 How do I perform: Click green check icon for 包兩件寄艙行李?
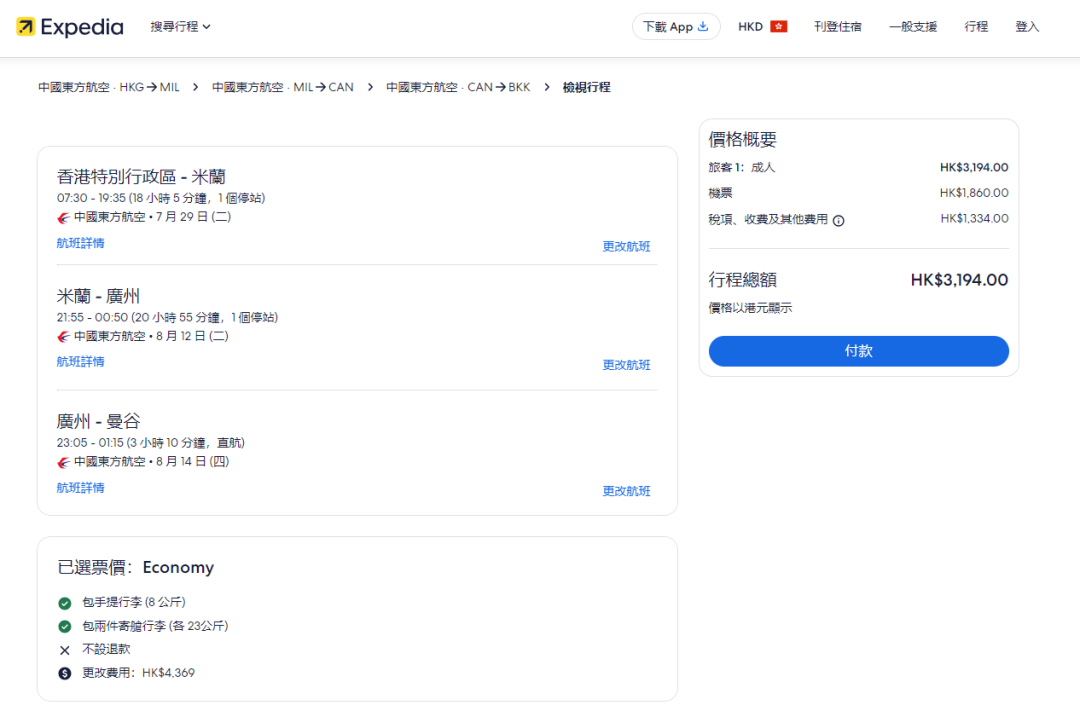click(x=65, y=627)
